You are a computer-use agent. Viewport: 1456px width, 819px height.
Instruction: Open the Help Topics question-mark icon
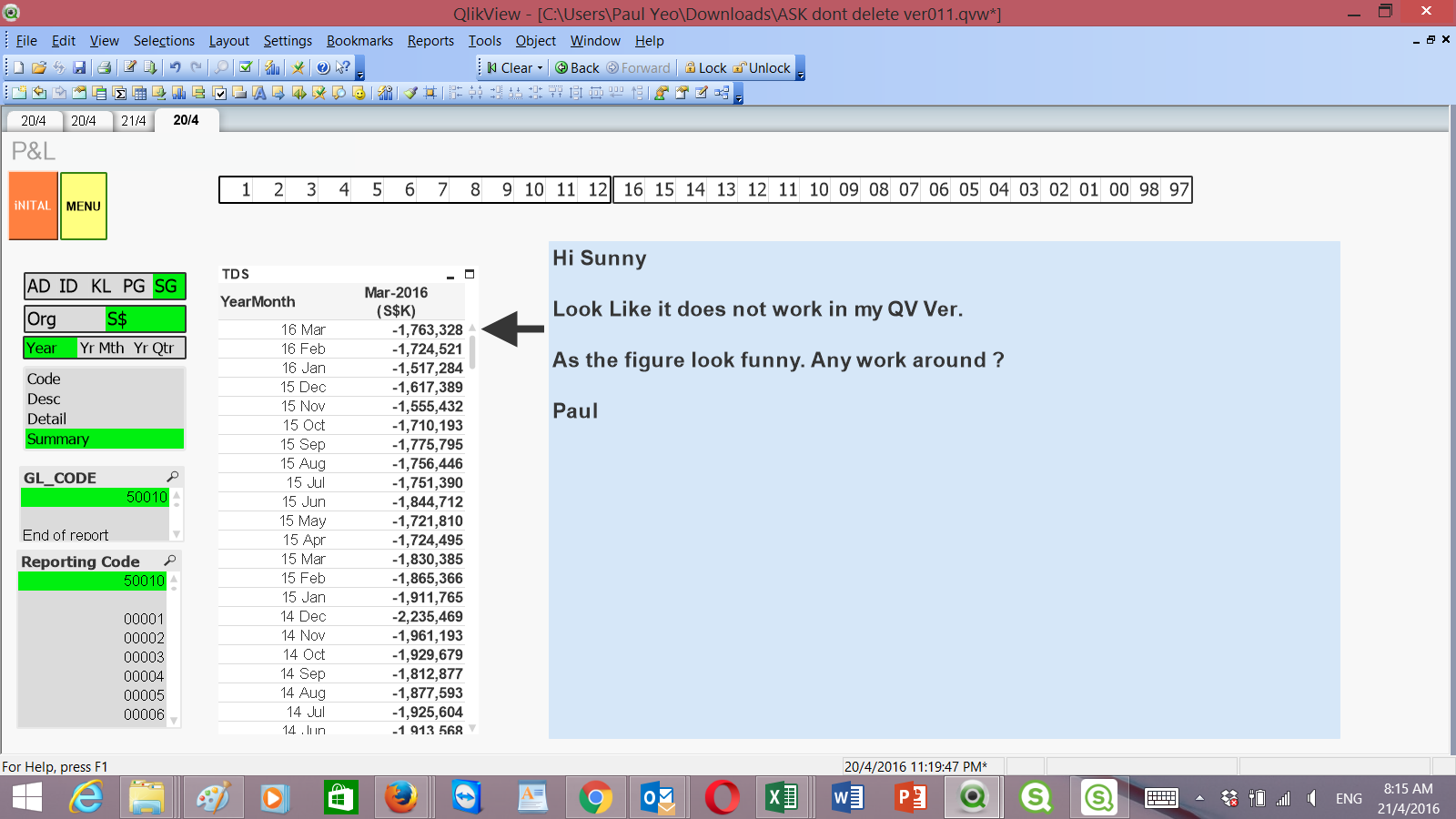coord(323,67)
